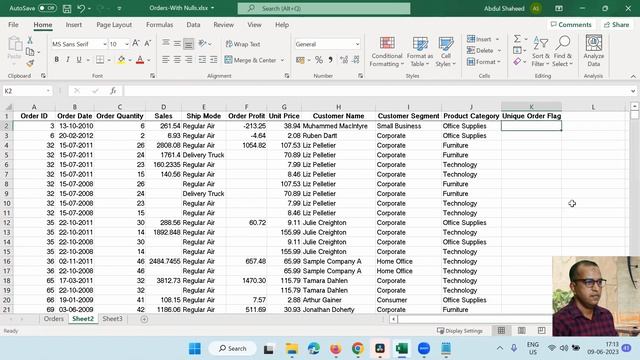Apply the yellow Fill Color
Screen dimensions: 640x360
tap(121, 60)
